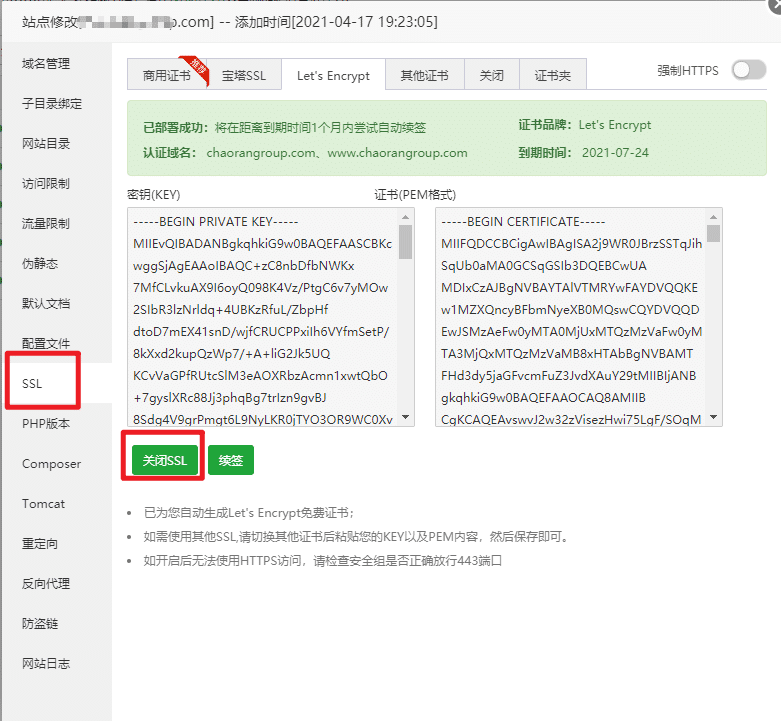Click down arrow of certificate textarea scrollbar
This screenshot has height=721, width=781.
pyautogui.click(x=713, y=417)
